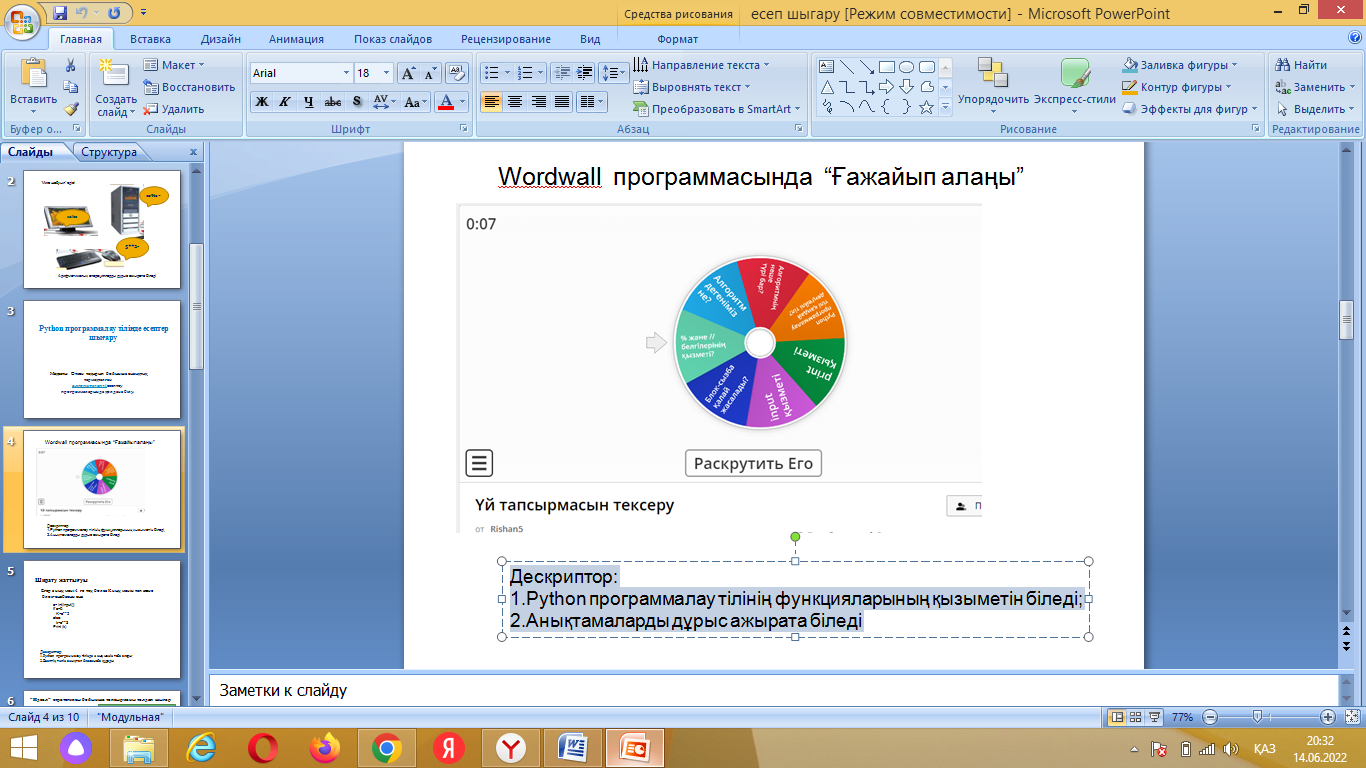Click the zoom slider handle
The height and width of the screenshot is (768, 1366).
coord(1257,717)
